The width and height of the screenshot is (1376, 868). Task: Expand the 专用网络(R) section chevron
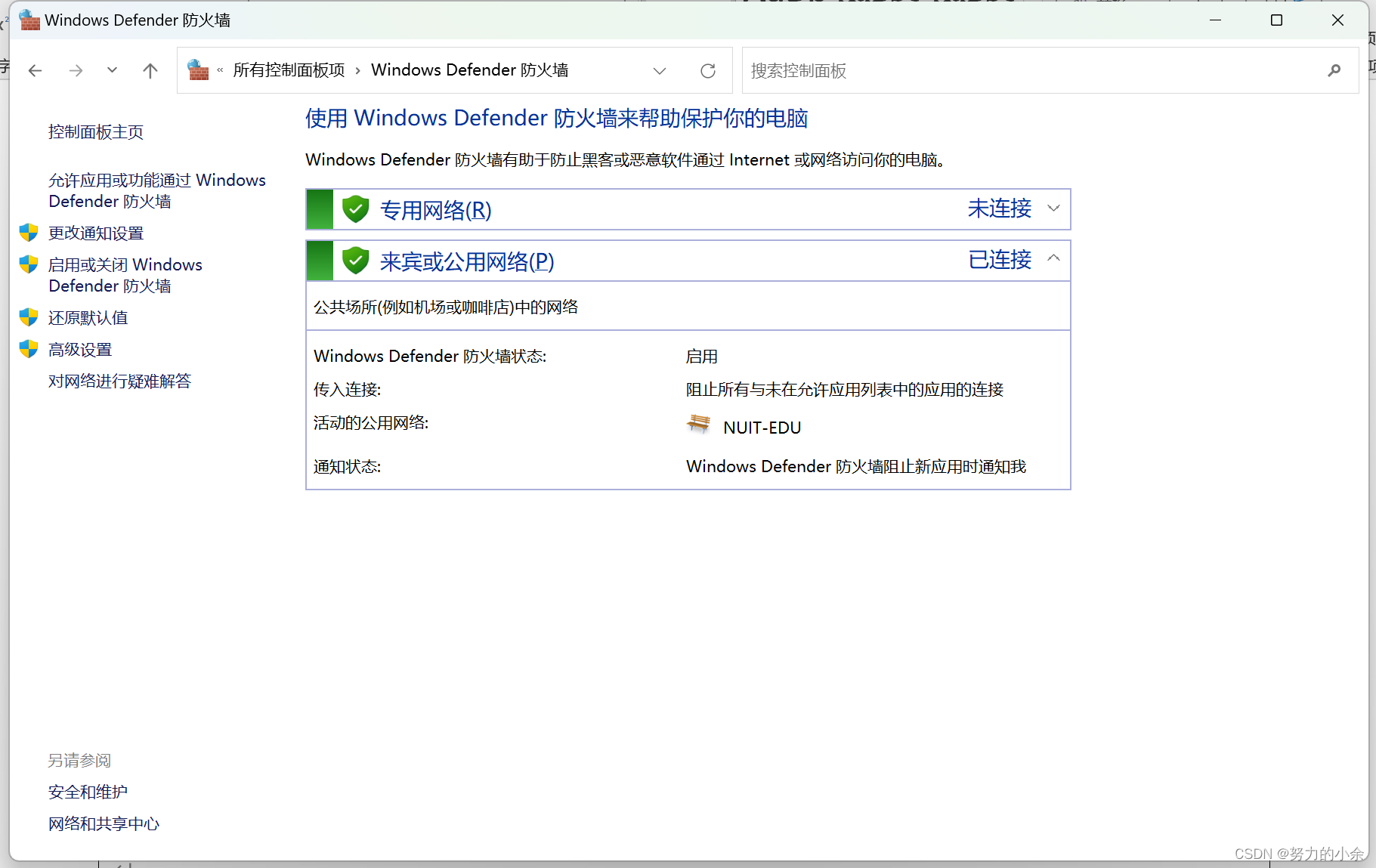[x=1053, y=209]
